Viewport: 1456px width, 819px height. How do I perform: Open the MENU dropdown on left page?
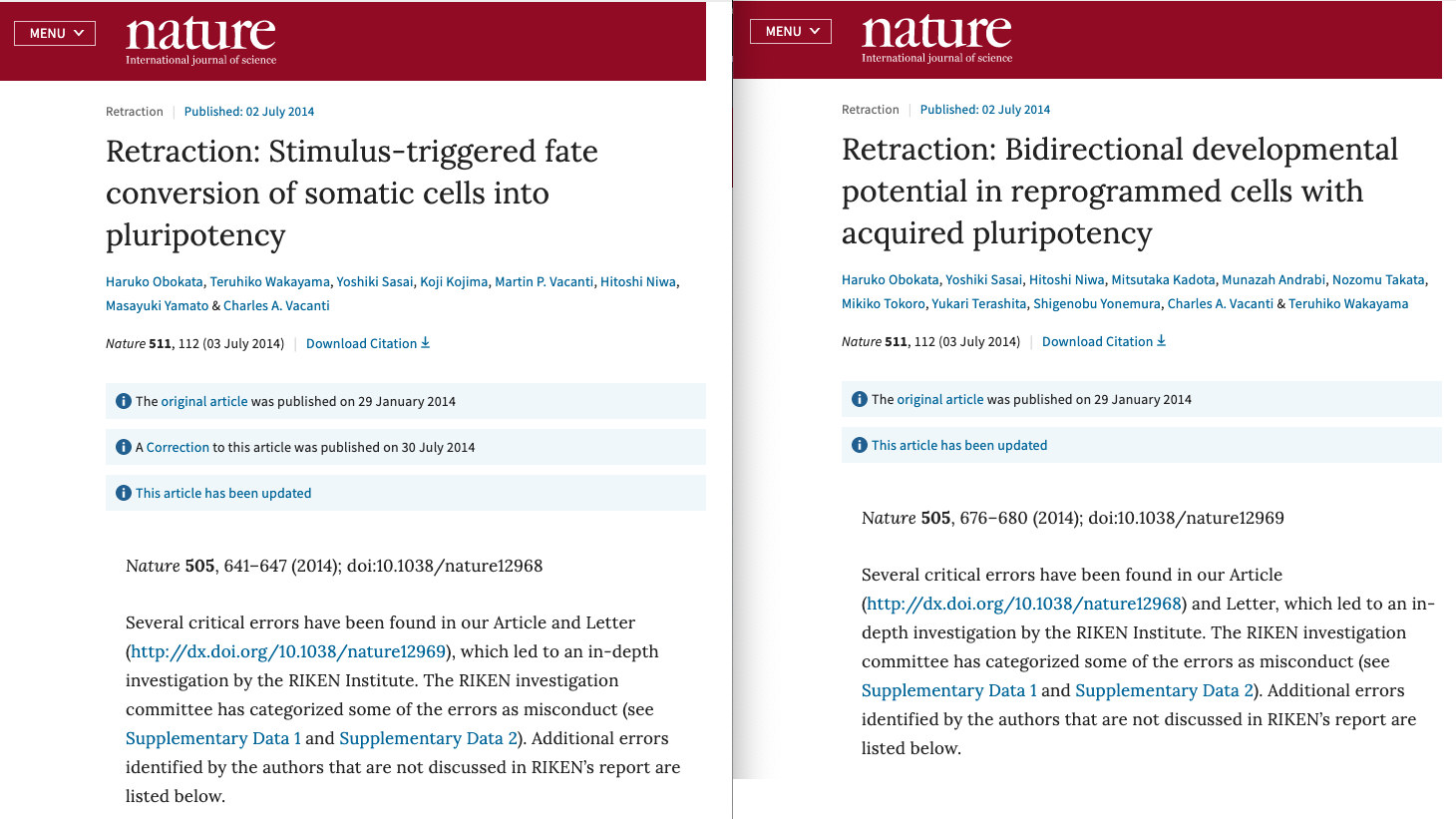(55, 33)
